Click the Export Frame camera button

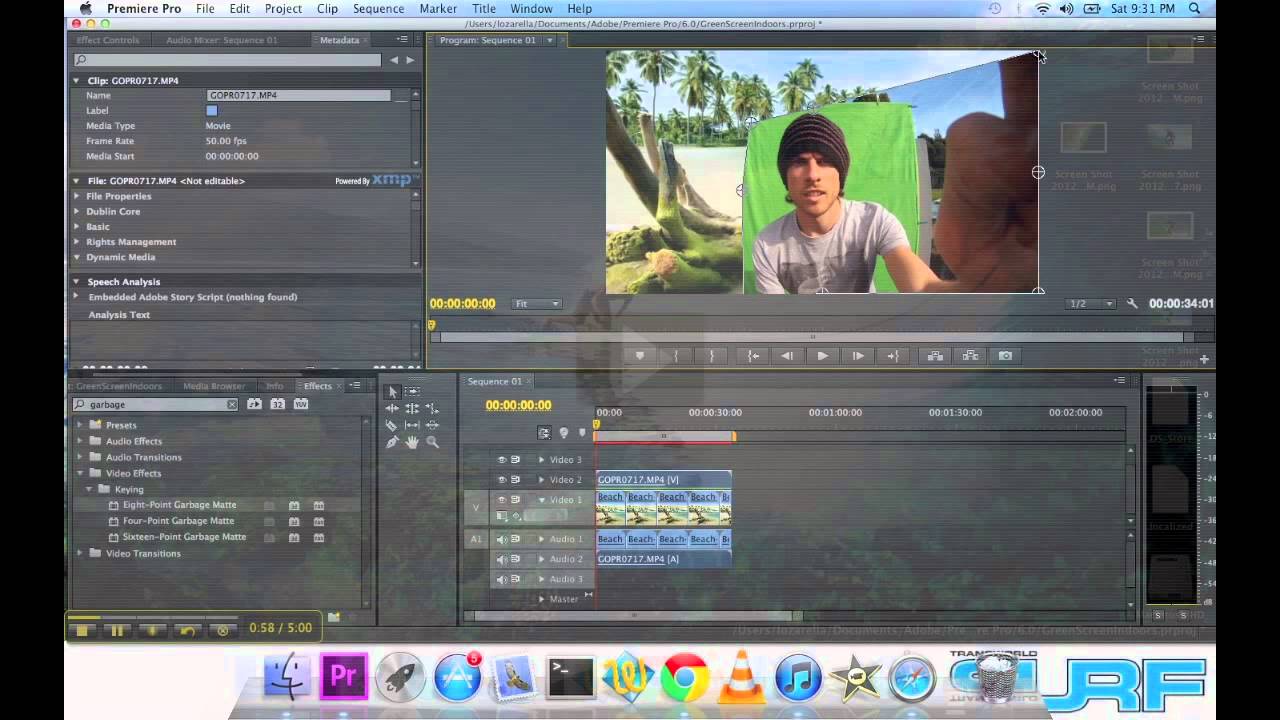coord(1005,356)
